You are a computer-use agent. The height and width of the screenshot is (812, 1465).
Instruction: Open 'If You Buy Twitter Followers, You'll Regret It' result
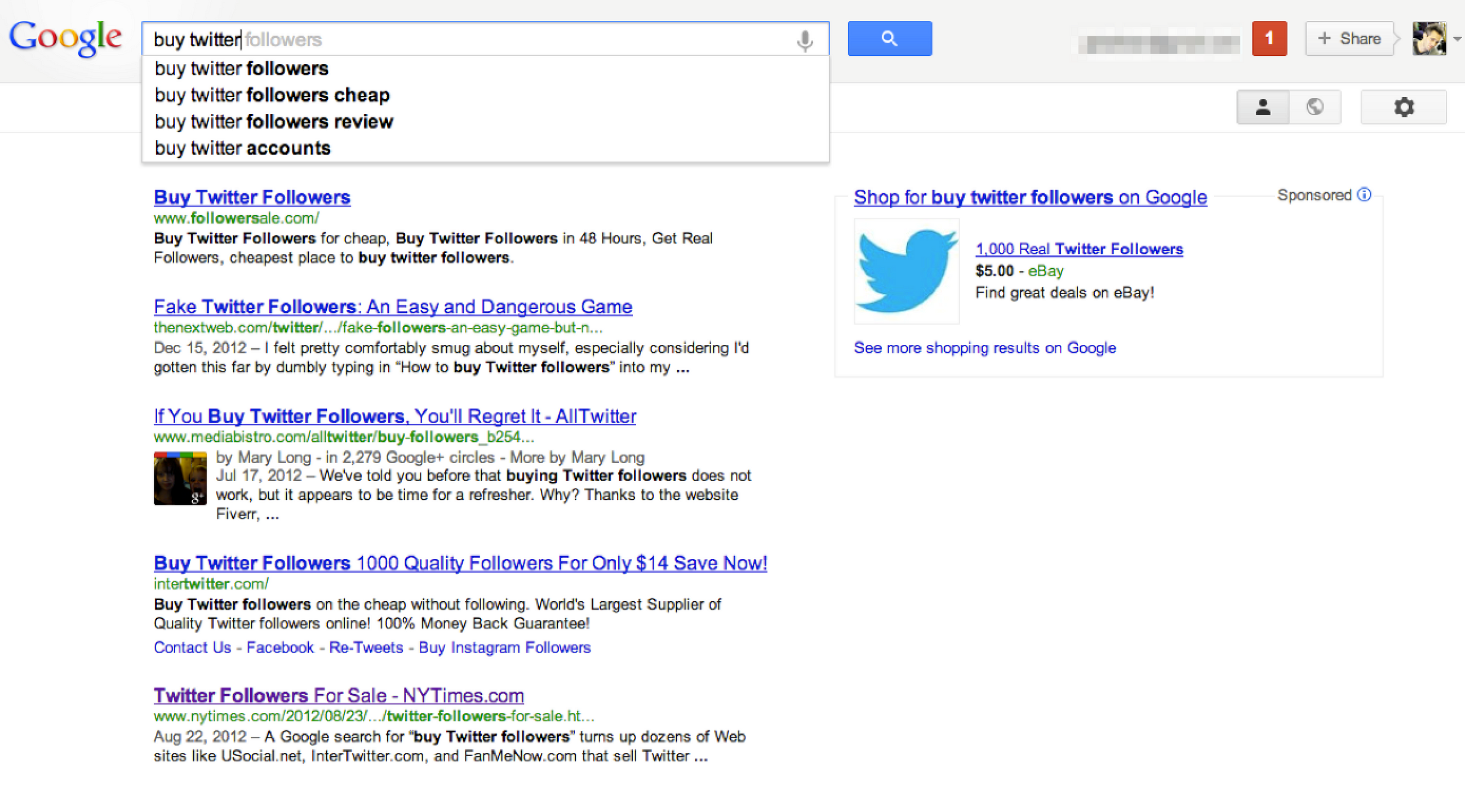coord(394,416)
